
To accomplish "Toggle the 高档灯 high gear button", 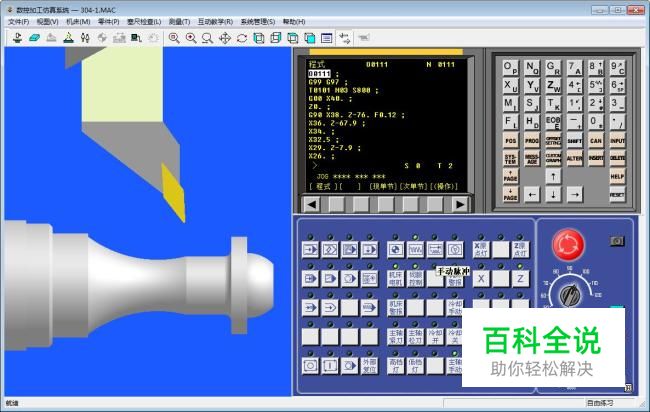I will 395,366.
